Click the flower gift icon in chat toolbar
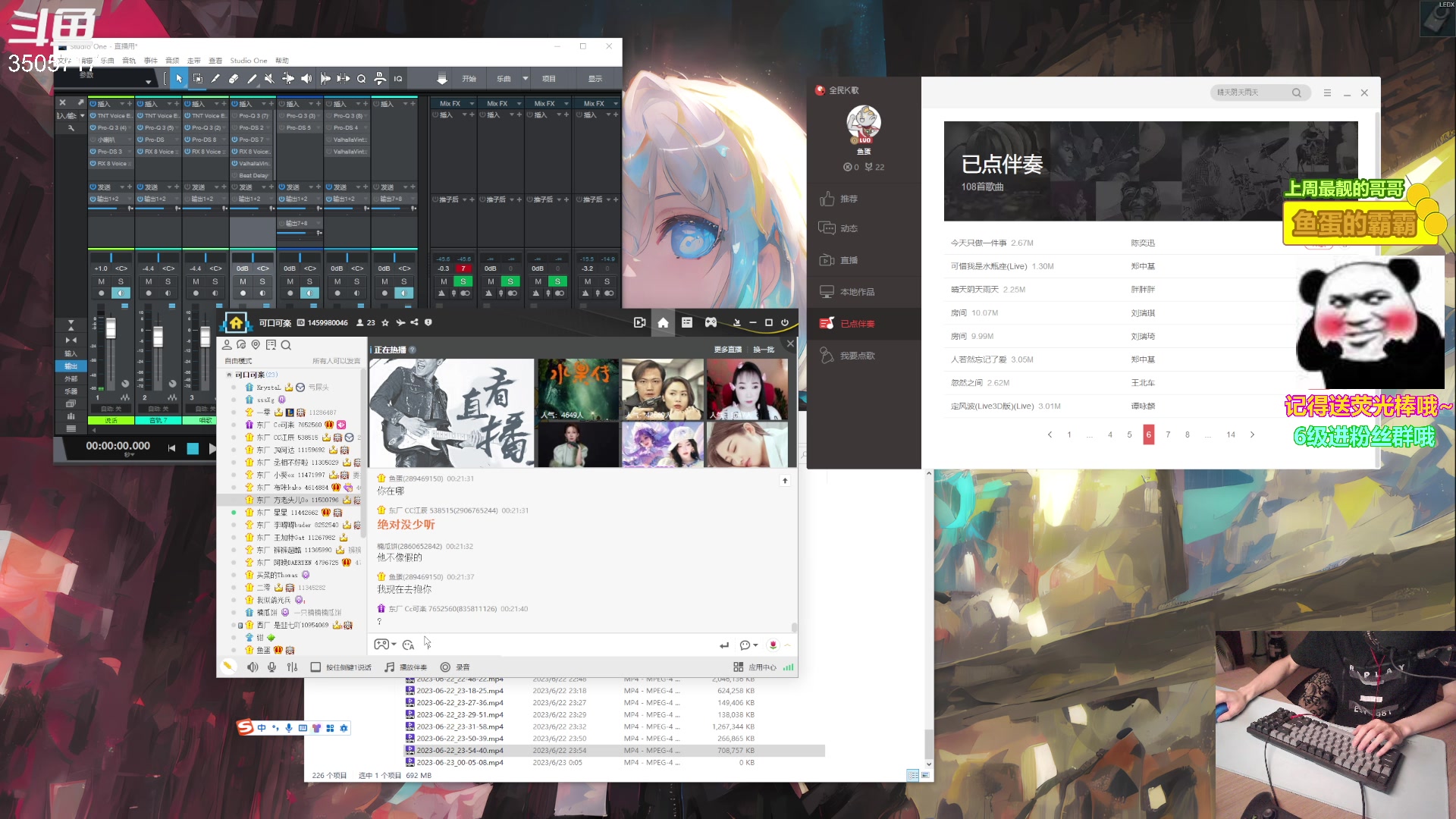 click(773, 645)
